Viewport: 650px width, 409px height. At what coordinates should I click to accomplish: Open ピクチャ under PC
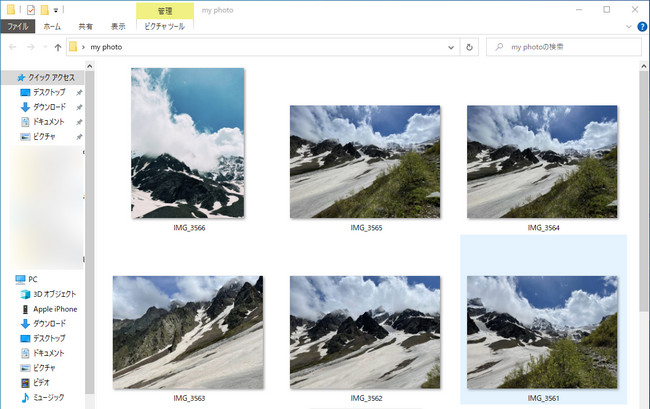click(x=44, y=368)
